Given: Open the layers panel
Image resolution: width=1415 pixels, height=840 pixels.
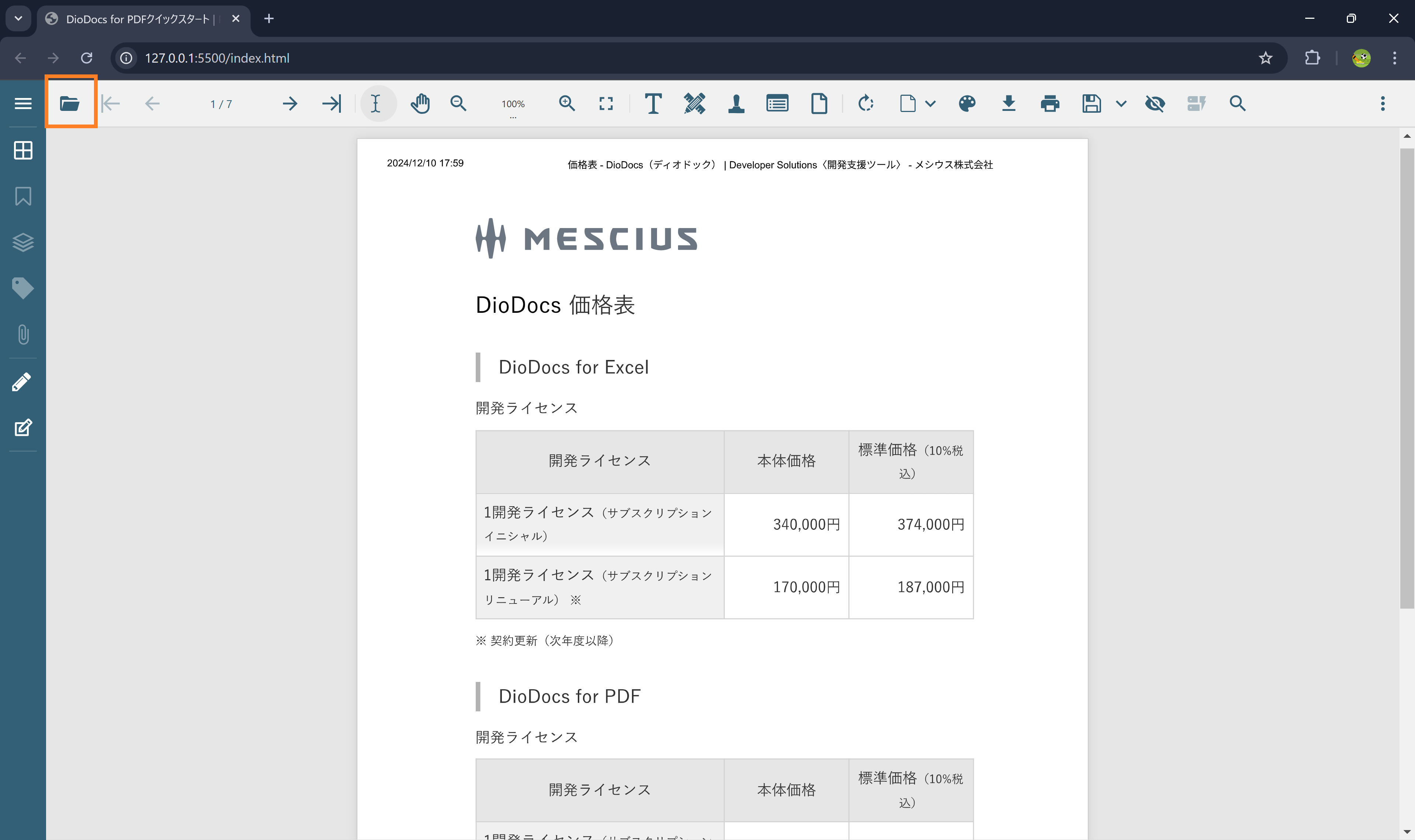Looking at the screenshot, I should pyautogui.click(x=22, y=242).
